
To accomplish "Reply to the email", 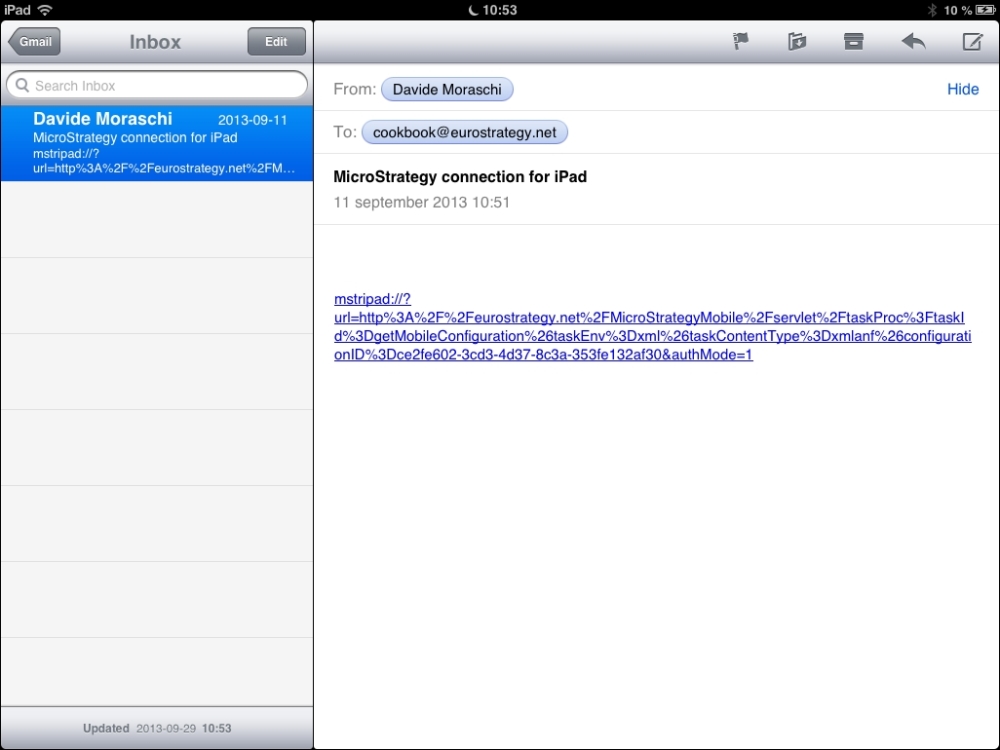I will (913, 41).
